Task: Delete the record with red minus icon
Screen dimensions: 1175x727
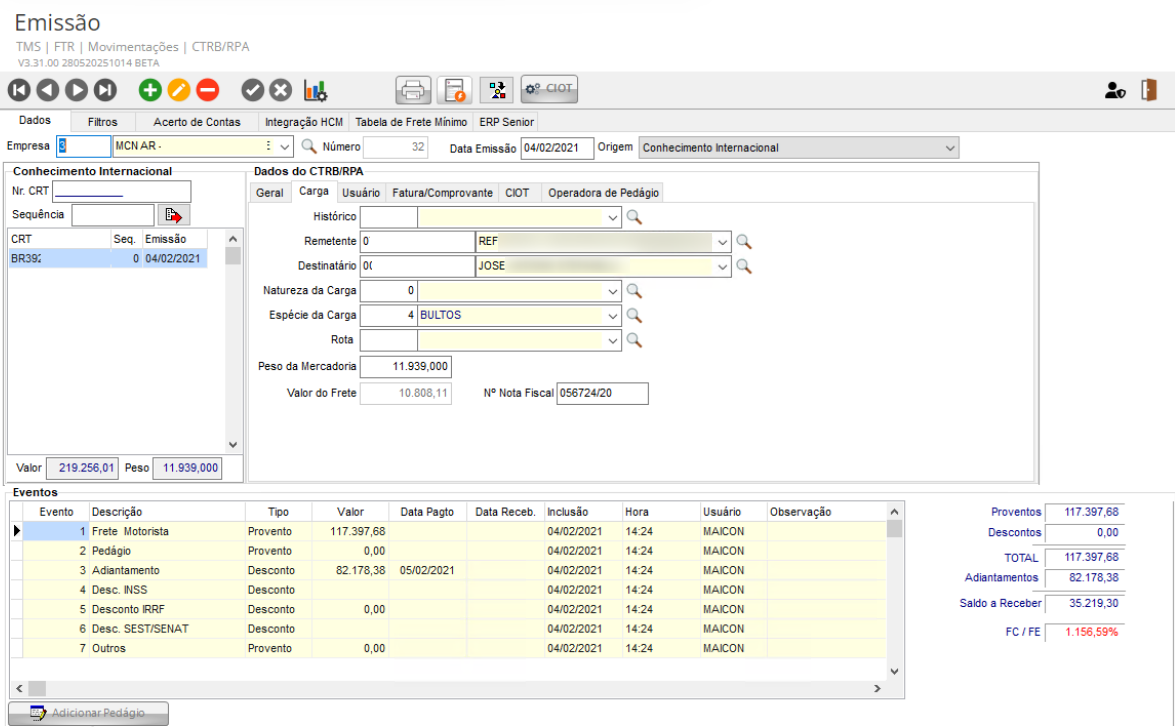Action: click(207, 90)
